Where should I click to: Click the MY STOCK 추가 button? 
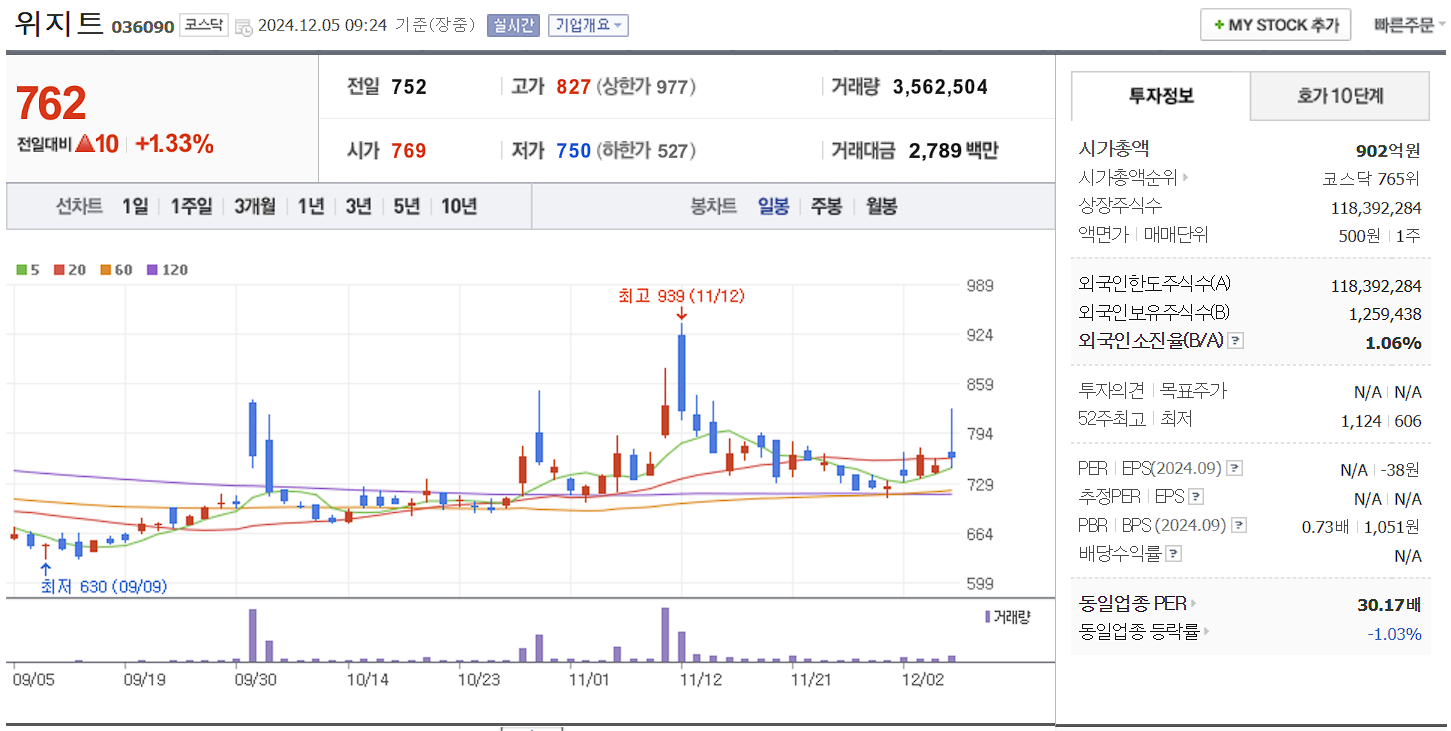pyautogui.click(x=1275, y=24)
